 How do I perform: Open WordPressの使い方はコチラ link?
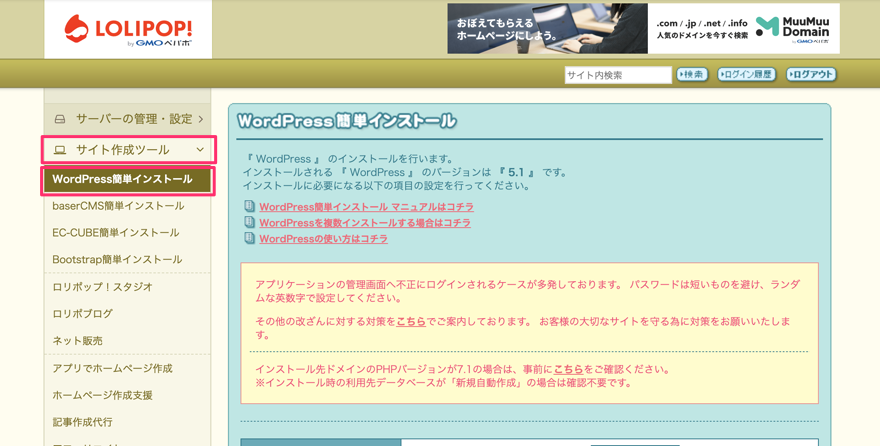tap(323, 238)
